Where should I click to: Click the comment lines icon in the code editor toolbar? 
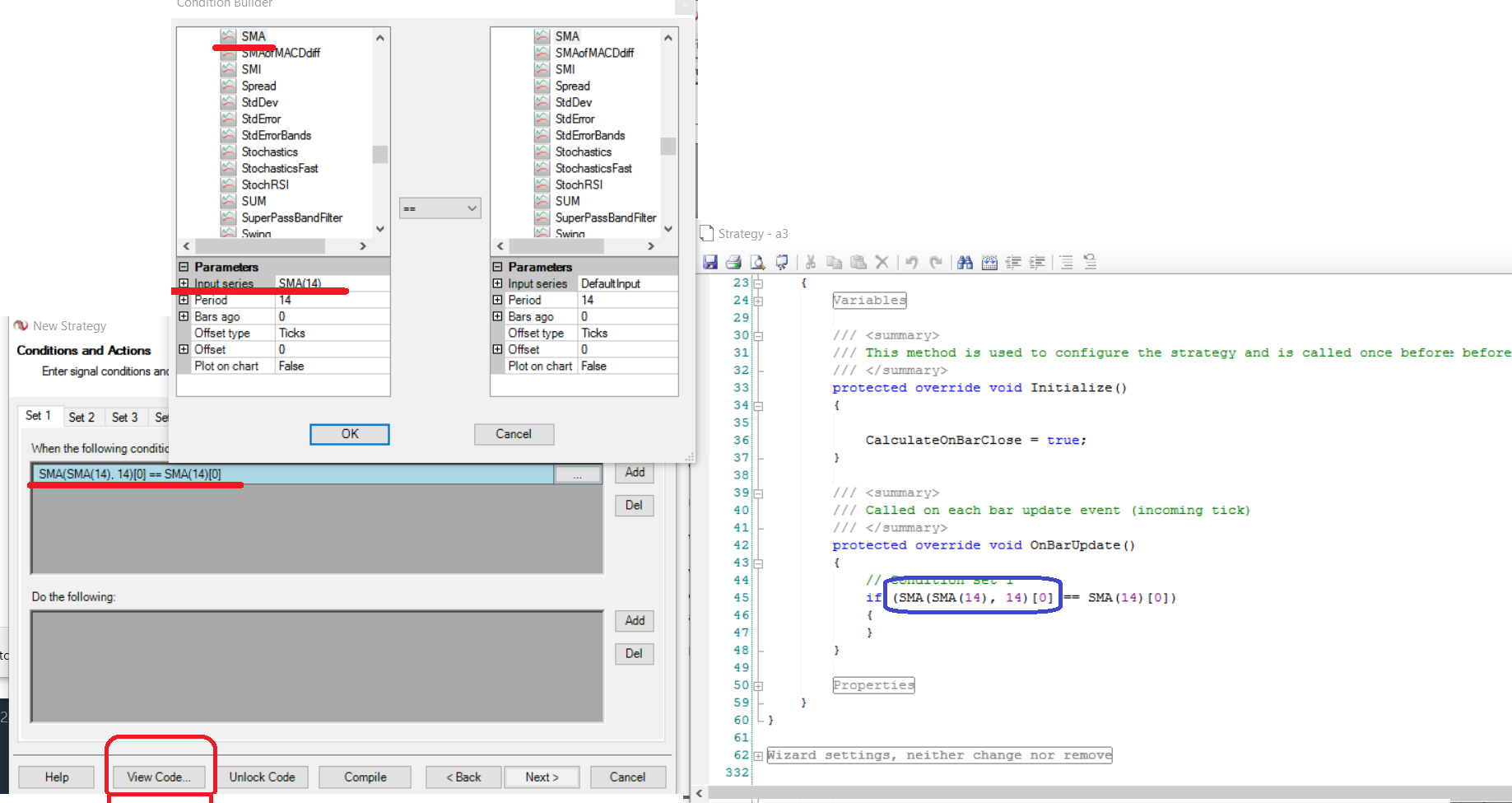[1066, 262]
